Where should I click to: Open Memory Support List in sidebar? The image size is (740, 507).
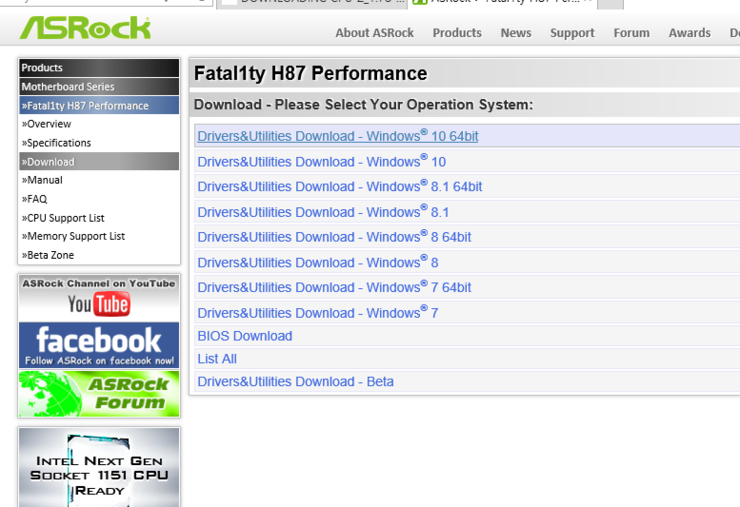(75, 236)
